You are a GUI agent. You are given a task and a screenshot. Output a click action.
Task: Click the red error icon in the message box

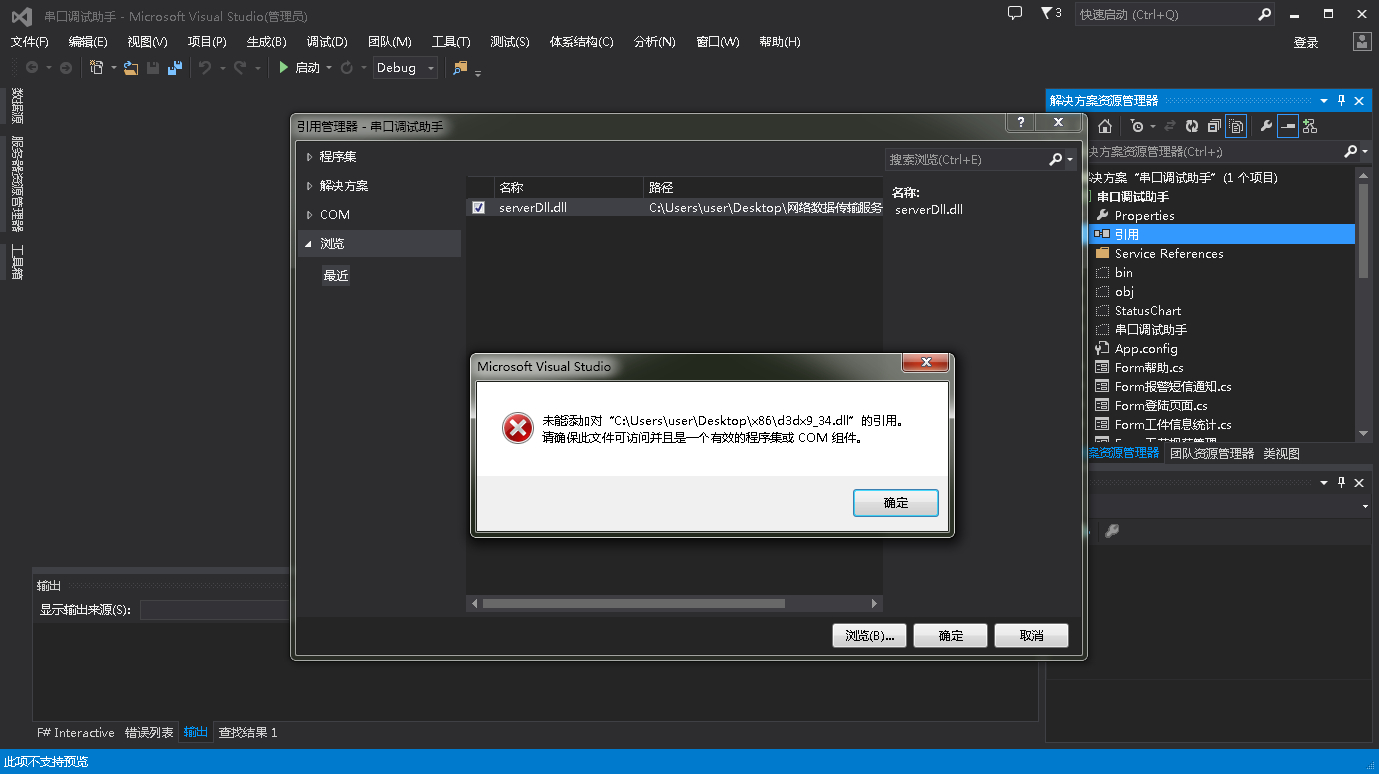click(x=517, y=428)
